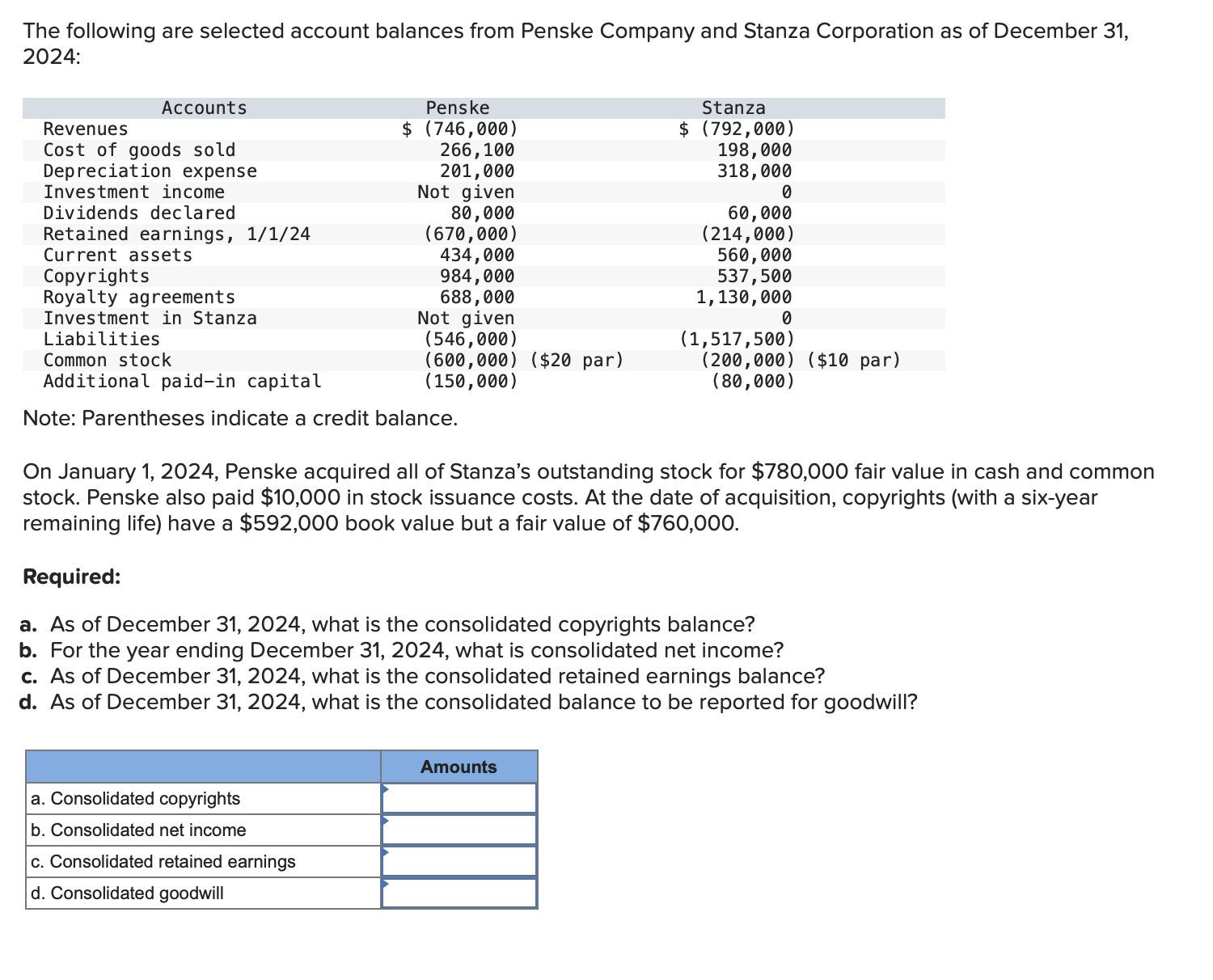1213x980 pixels.
Task: Click Penske cost of goods sold 266,100
Action: click(477, 150)
